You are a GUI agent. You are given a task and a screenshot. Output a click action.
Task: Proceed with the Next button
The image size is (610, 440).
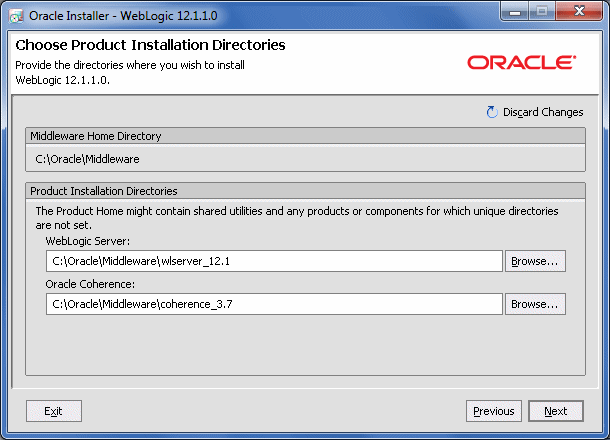[x=556, y=411]
